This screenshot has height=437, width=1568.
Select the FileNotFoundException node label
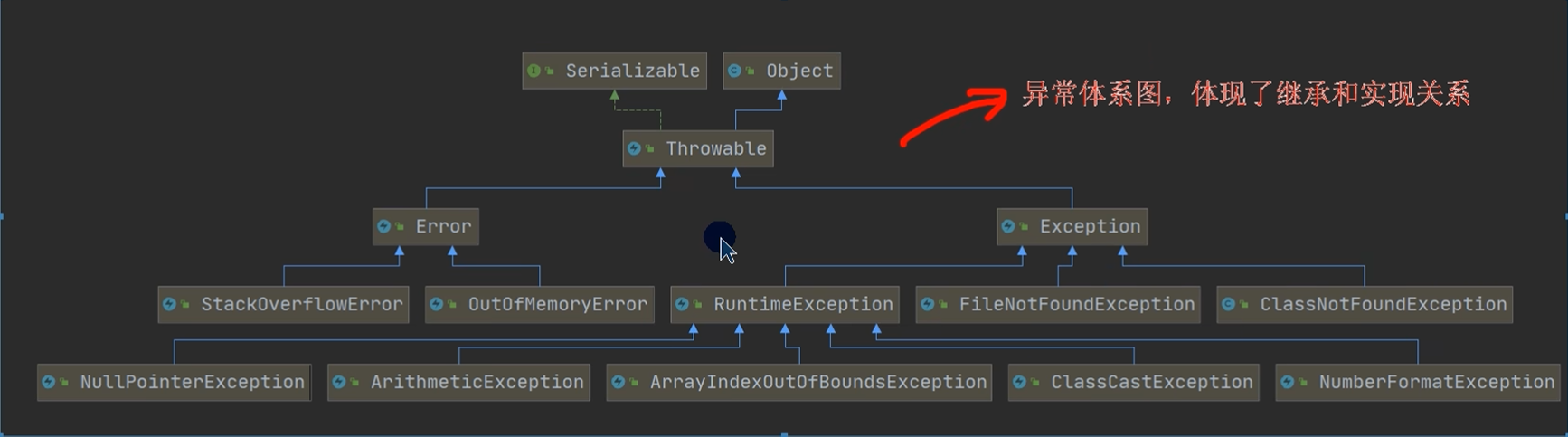point(1076,304)
